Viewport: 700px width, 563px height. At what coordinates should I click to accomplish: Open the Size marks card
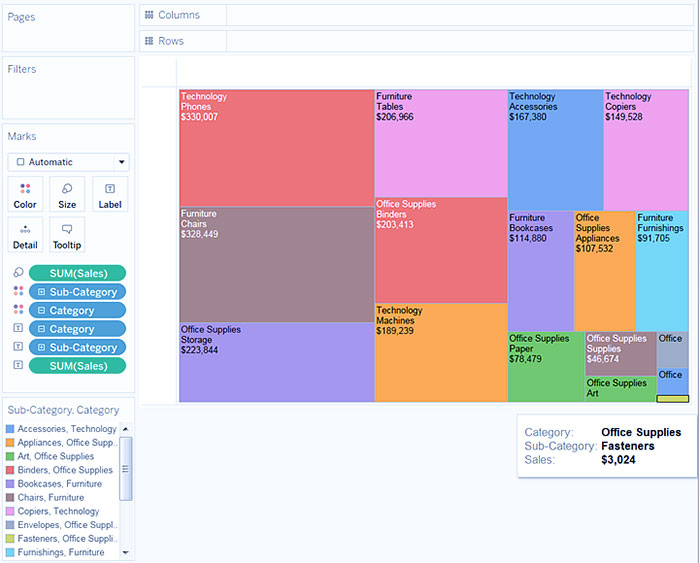(x=67, y=194)
